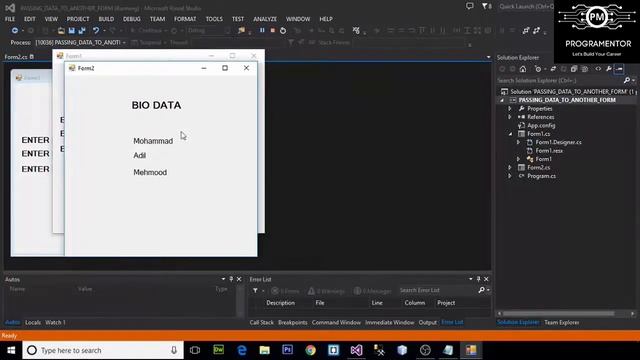Save current file floppy icon
The width and height of the screenshot is (640, 360).
(72, 31)
